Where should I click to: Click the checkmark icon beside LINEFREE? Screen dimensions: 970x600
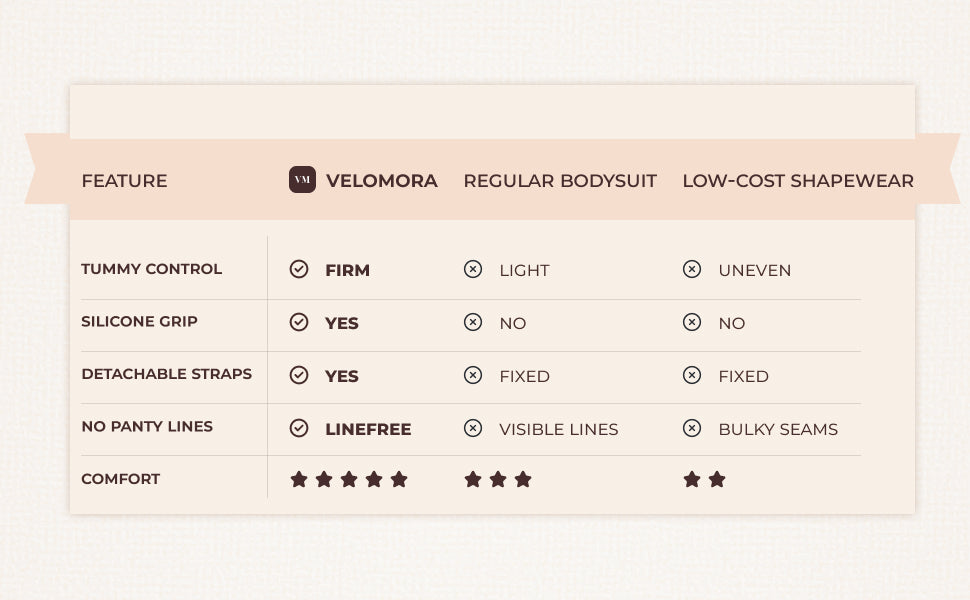point(299,428)
